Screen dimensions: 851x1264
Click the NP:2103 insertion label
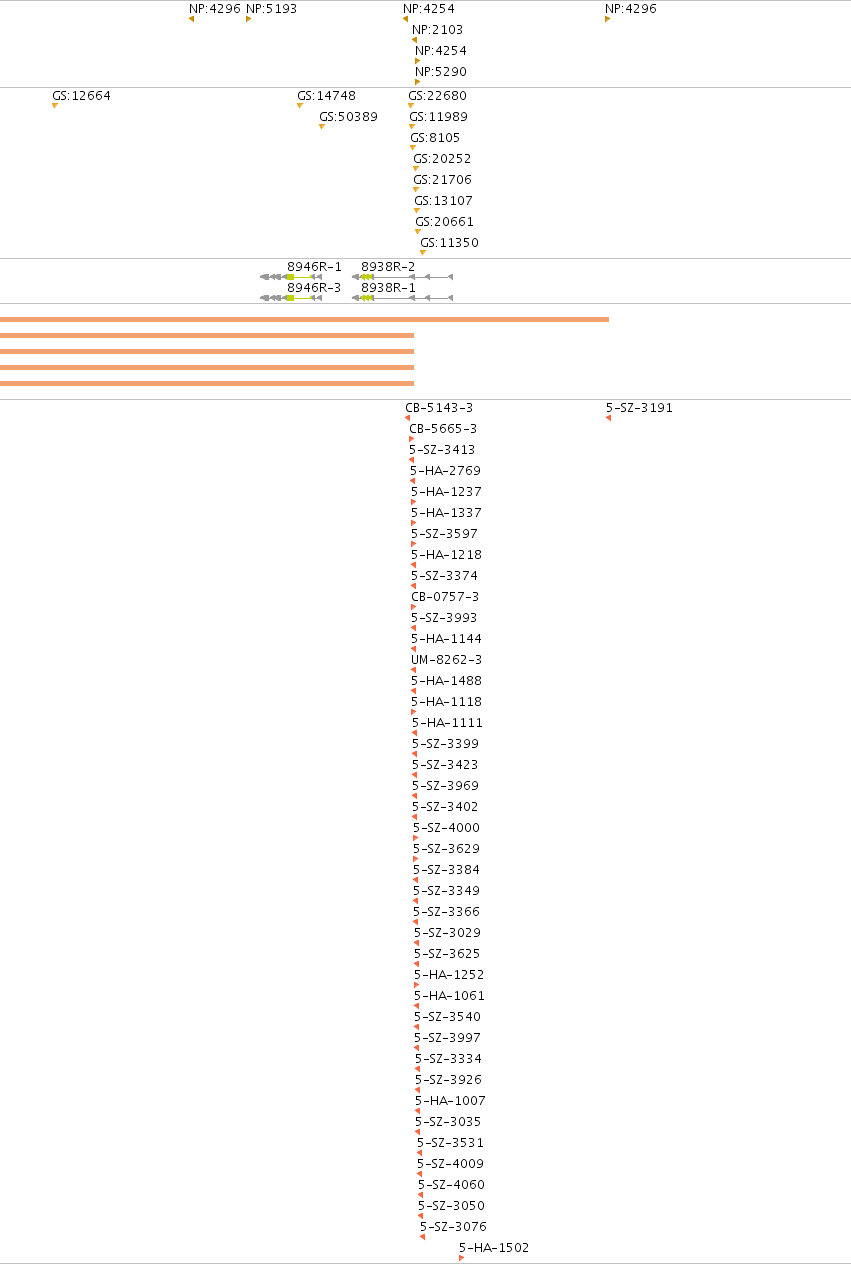[437, 30]
